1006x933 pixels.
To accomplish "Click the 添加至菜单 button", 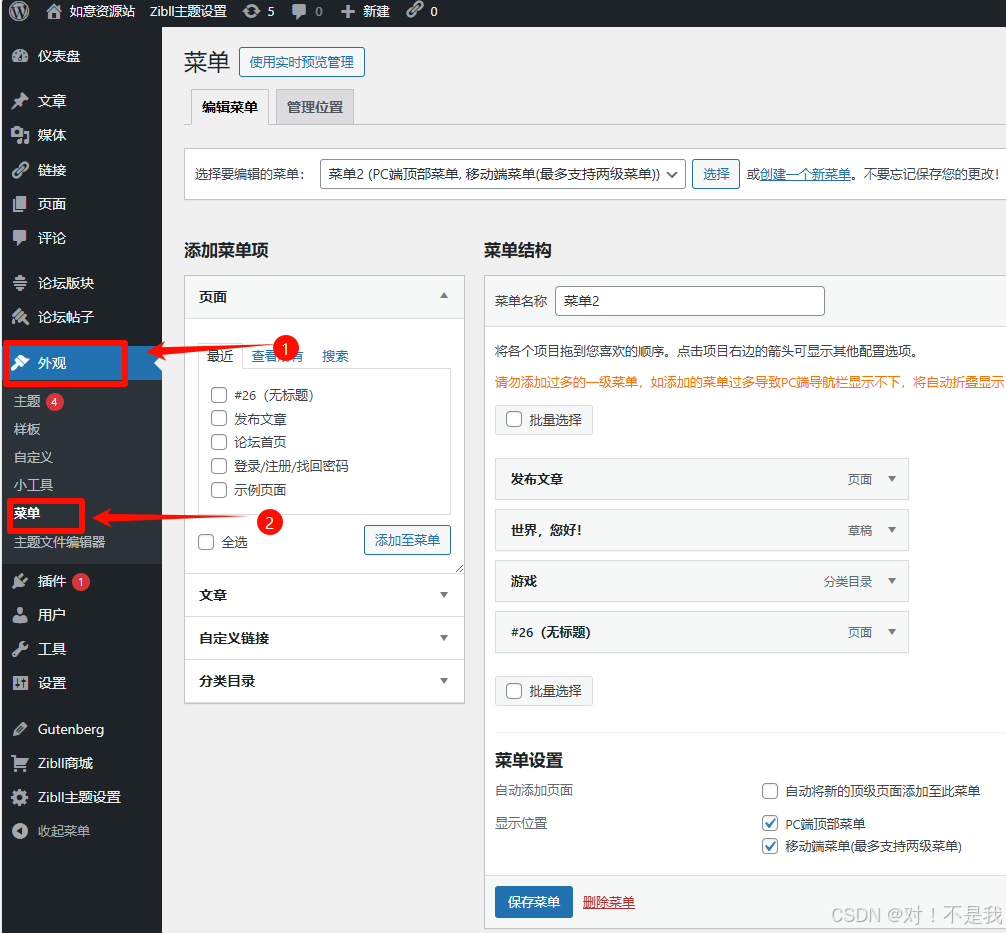I will (x=407, y=540).
